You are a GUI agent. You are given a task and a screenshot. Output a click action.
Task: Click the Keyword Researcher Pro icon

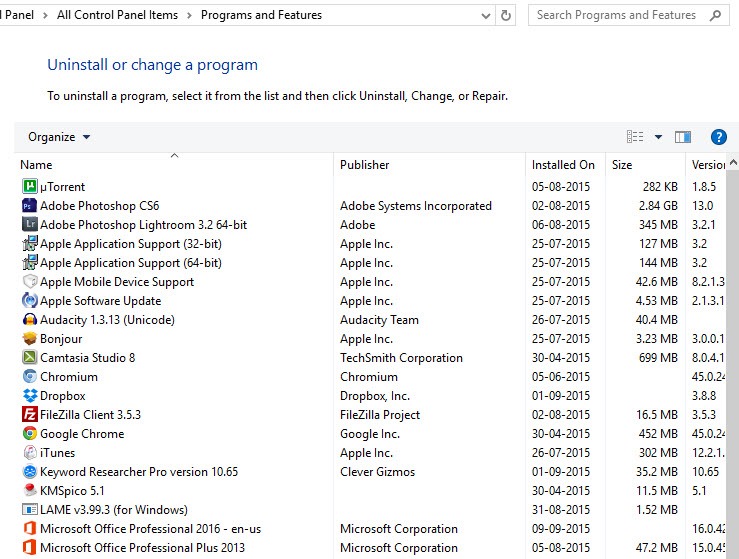pos(30,471)
